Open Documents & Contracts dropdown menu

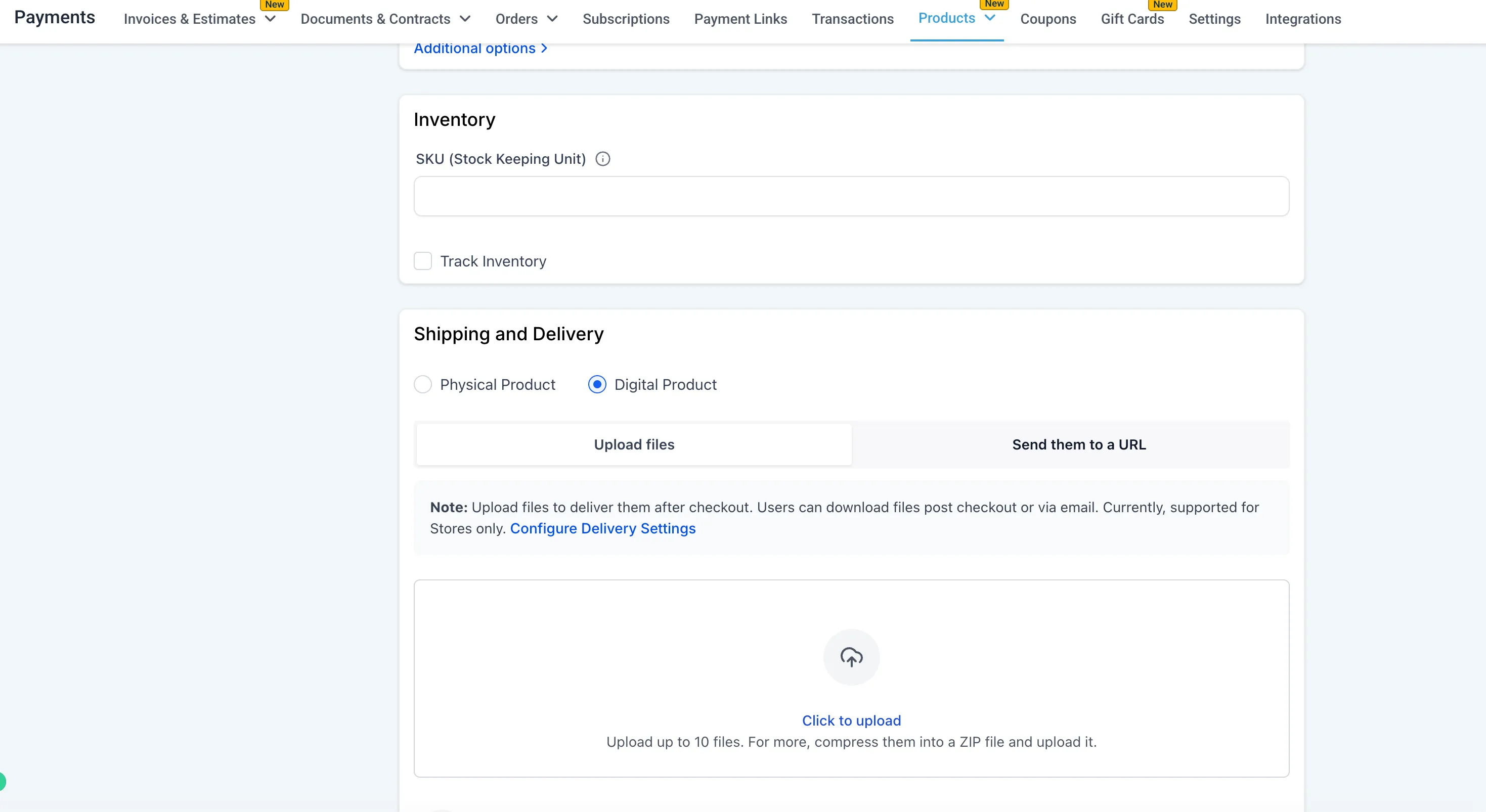(465, 19)
